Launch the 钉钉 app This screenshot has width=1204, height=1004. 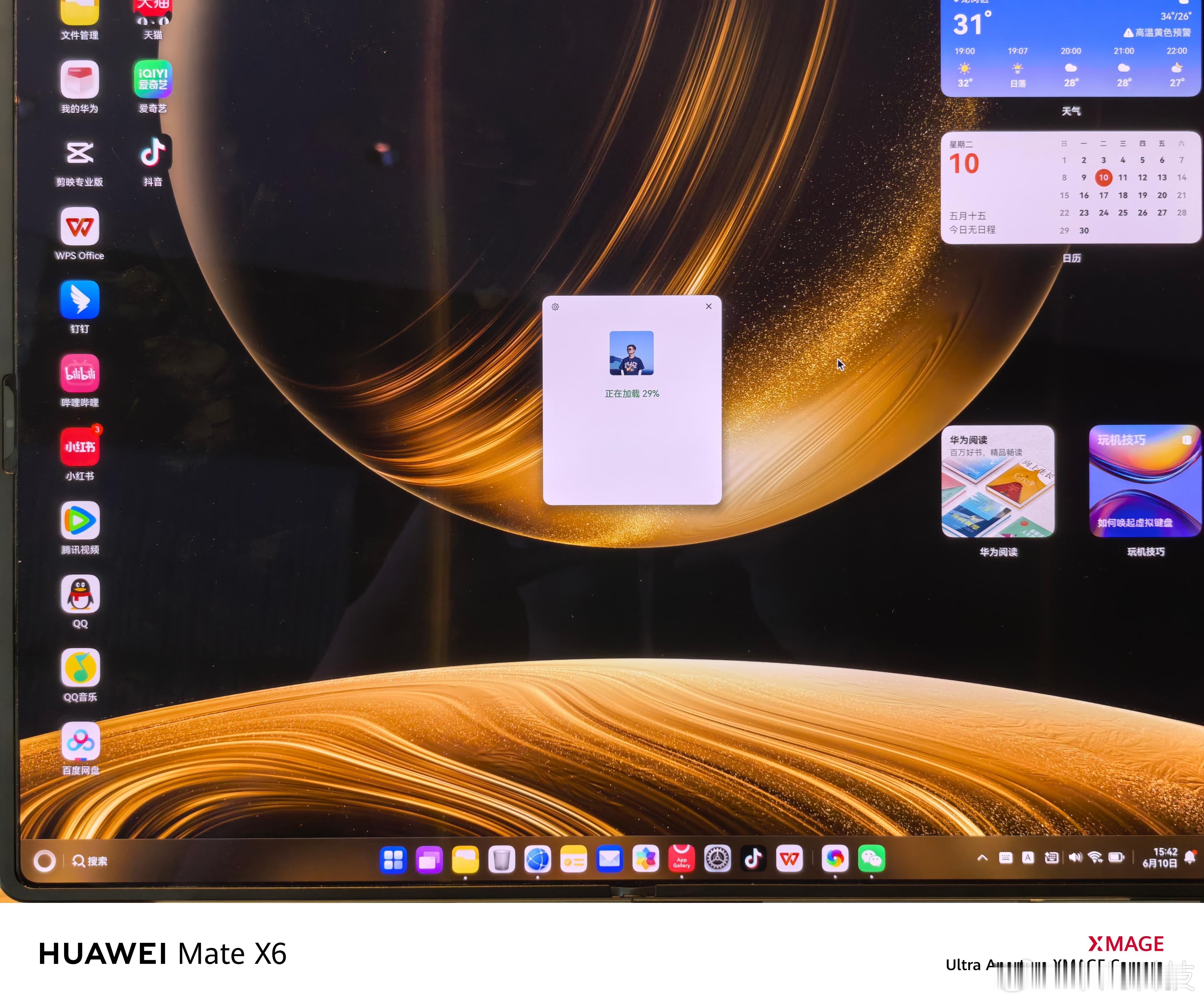(x=80, y=300)
